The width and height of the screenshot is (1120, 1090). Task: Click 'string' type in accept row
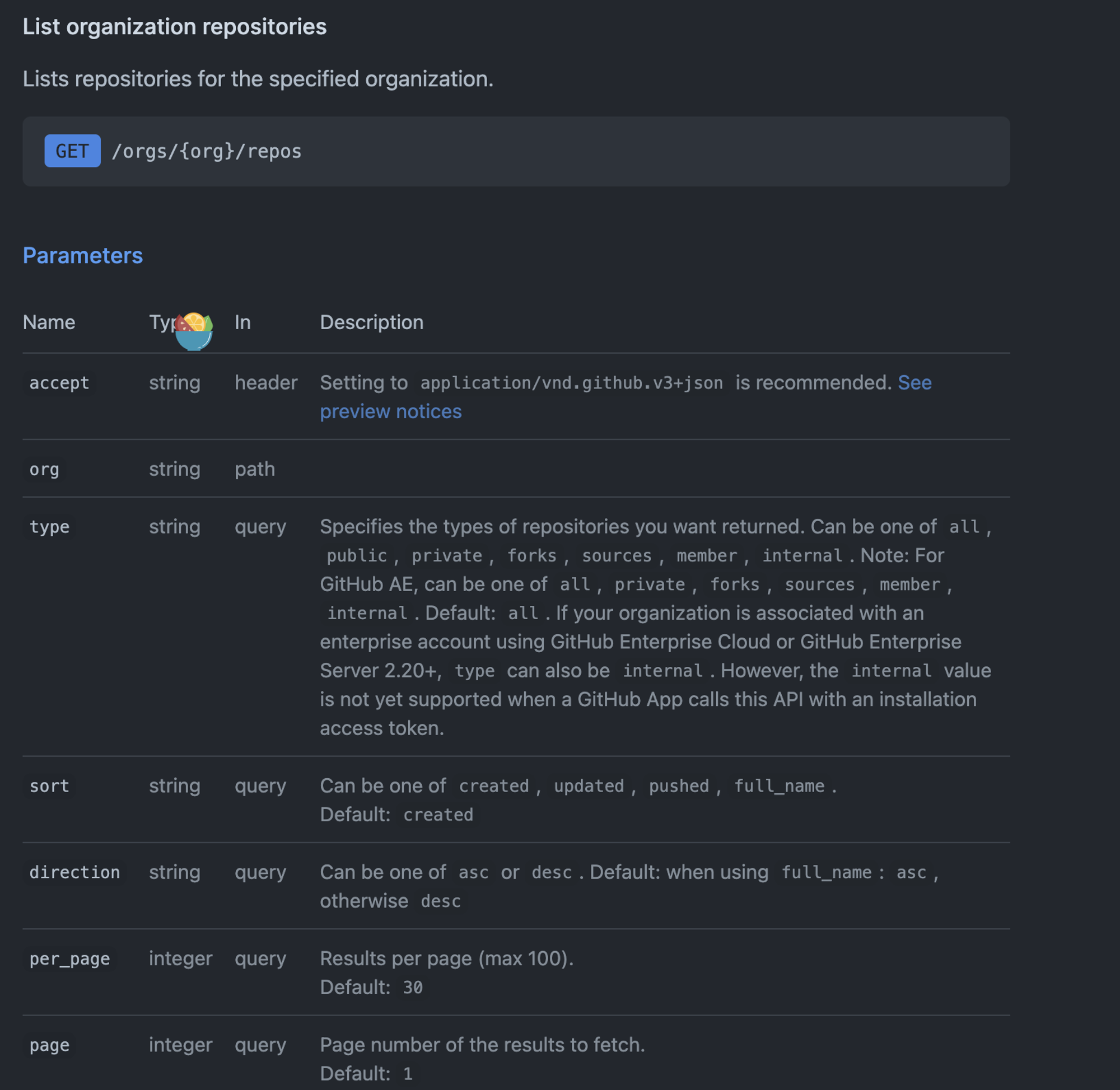pos(175,383)
